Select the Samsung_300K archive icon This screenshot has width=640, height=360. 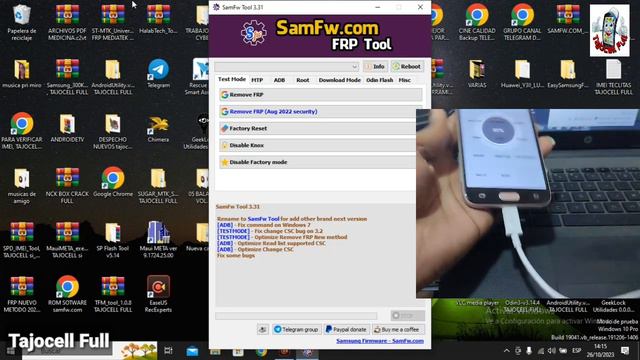pyautogui.click(x=67, y=77)
